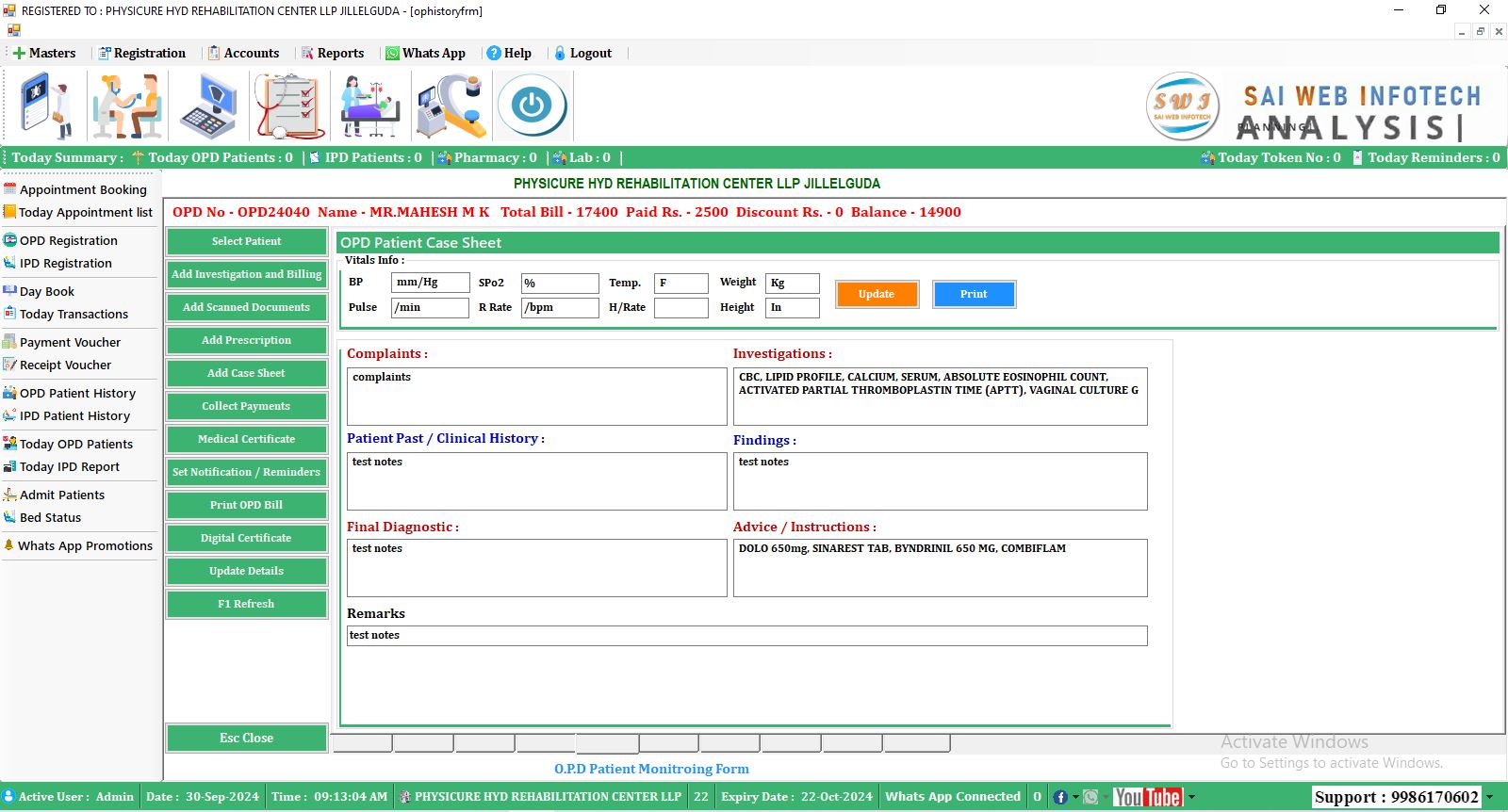Open the nurse with bed patient icon
Screen dimensions: 1508x812
point(370,106)
